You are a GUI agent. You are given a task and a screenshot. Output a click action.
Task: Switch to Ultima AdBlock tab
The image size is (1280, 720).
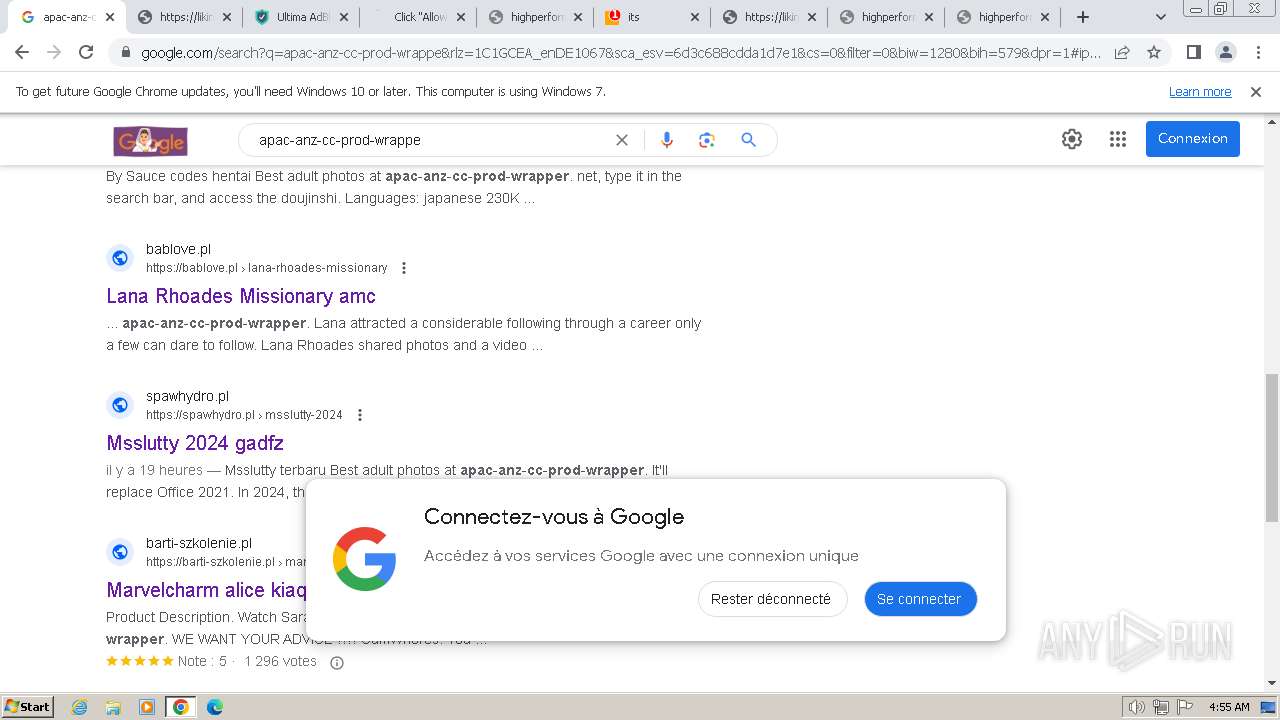pos(300,17)
